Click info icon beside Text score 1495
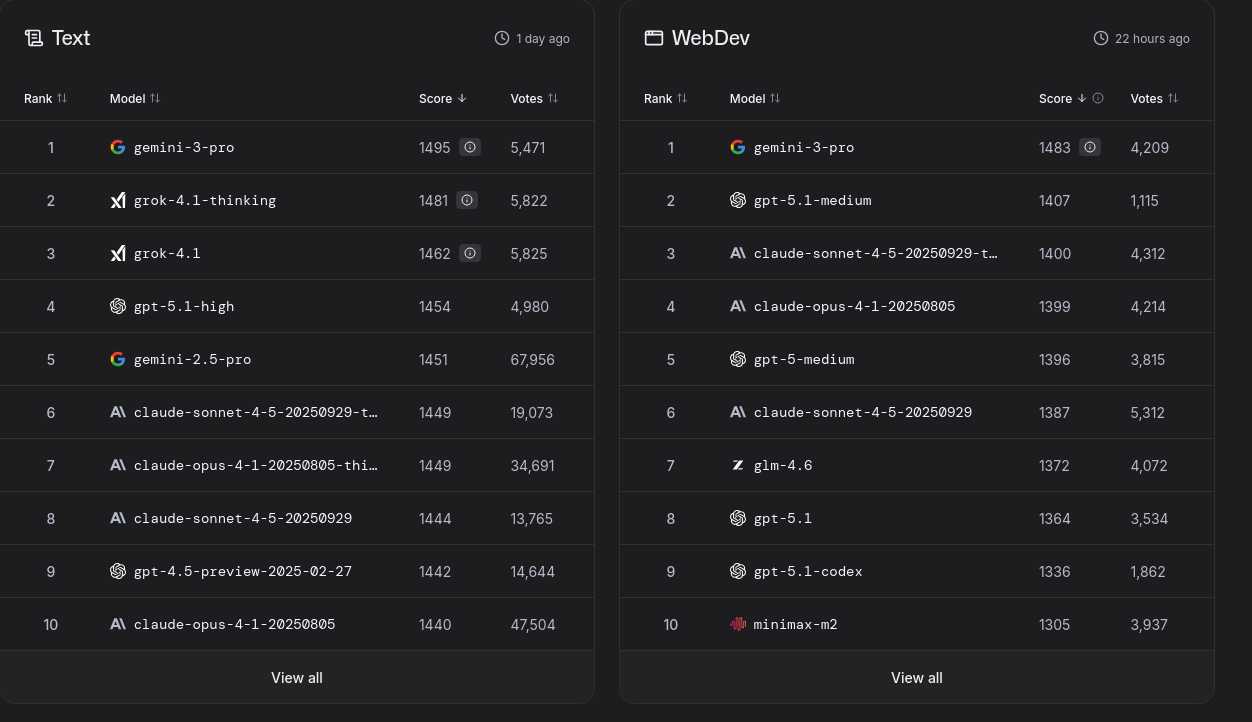 pyautogui.click(x=470, y=147)
